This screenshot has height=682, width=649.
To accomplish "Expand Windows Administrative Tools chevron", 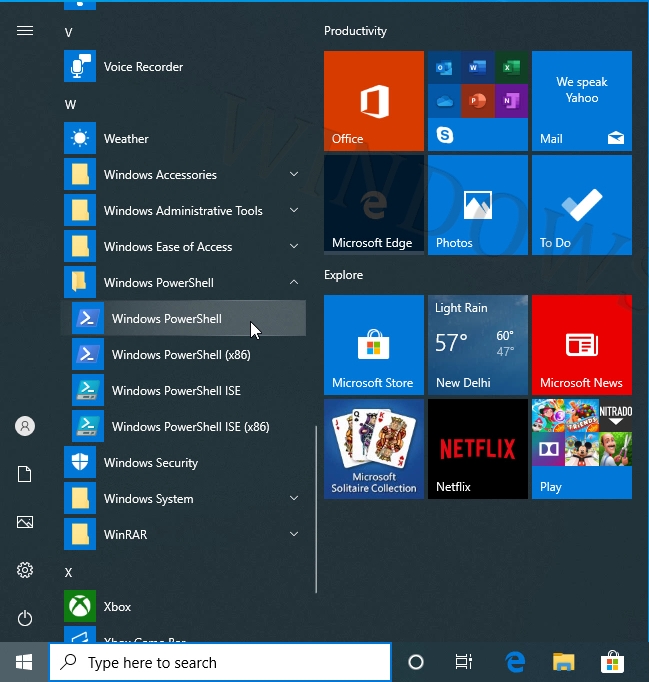I will (x=294, y=211).
